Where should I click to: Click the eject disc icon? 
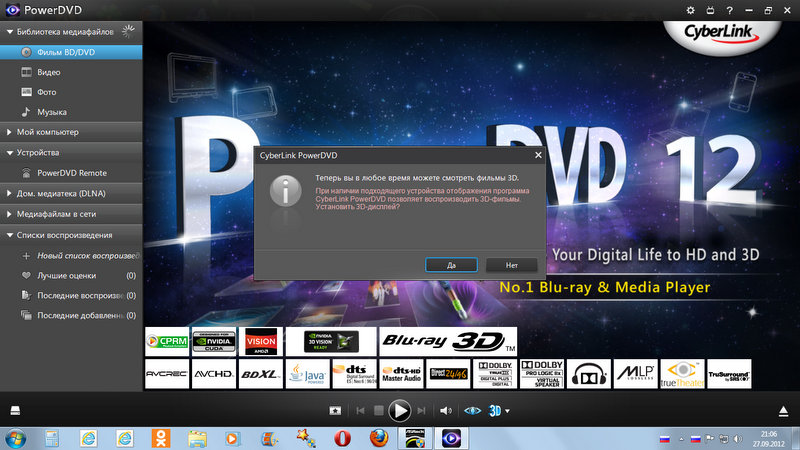pyautogui.click(x=784, y=411)
